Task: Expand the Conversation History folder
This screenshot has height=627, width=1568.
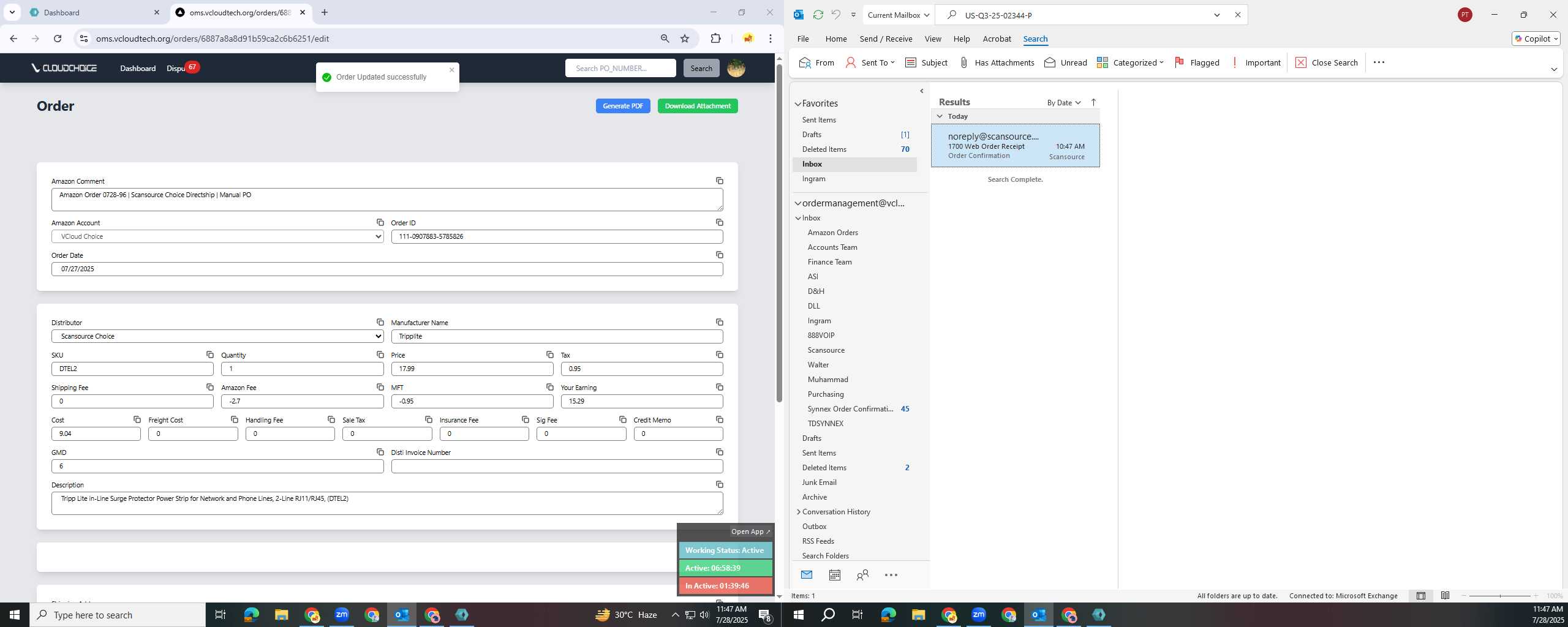Action: click(x=798, y=512)
